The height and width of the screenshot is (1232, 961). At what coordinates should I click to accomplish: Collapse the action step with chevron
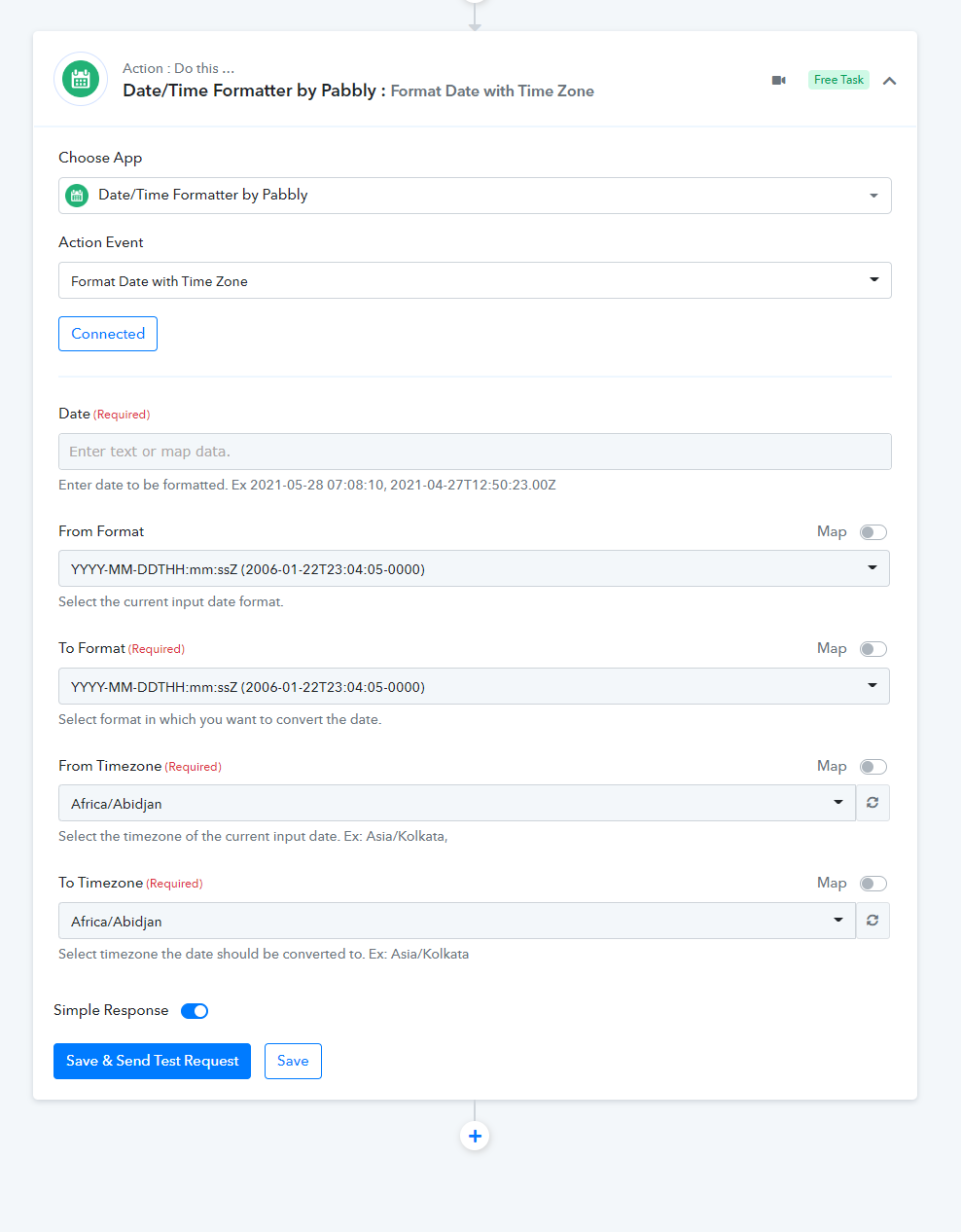tap(889, 81)
